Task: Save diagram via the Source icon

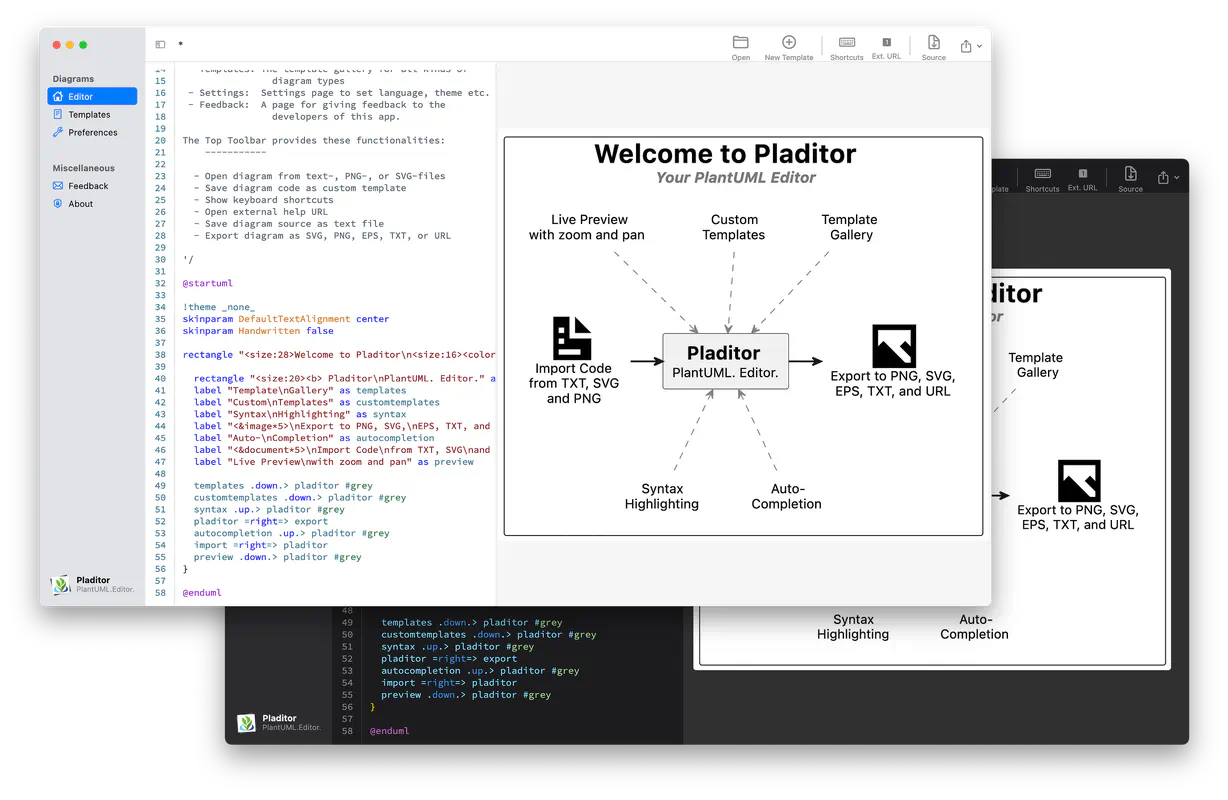Action: (934, 42)
